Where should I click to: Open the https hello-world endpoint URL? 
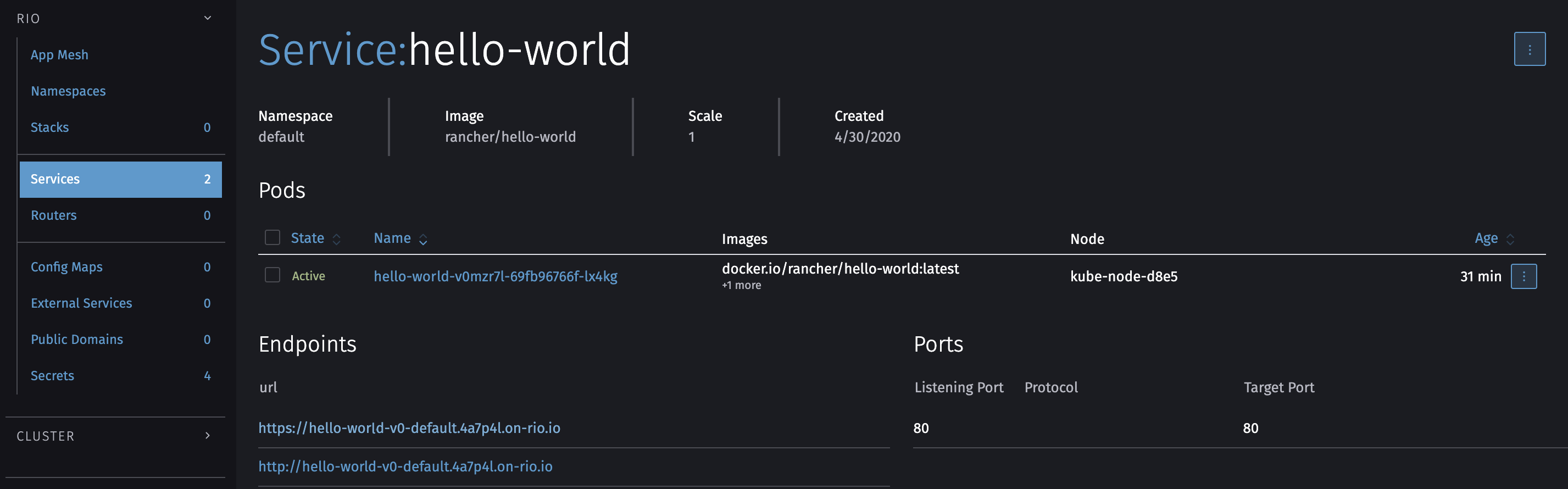click(x=409, y=428)
